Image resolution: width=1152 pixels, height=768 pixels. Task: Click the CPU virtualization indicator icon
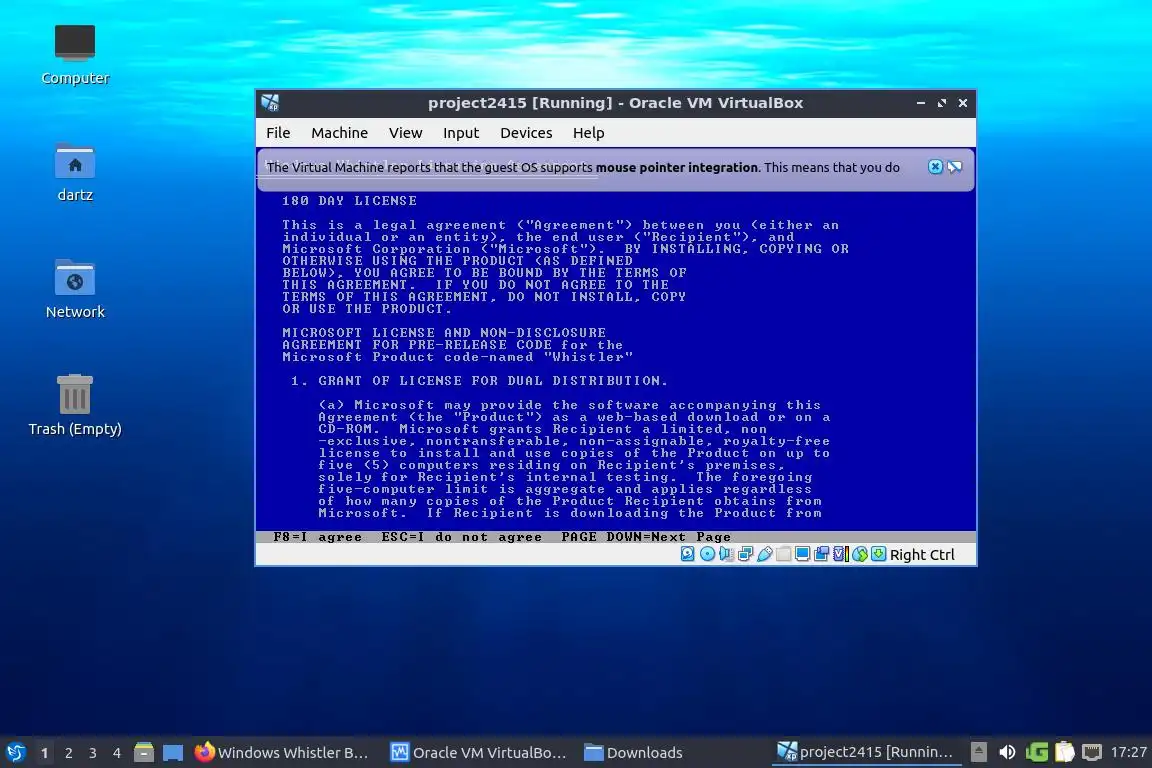pyautogui.click(x=840, y=554)
